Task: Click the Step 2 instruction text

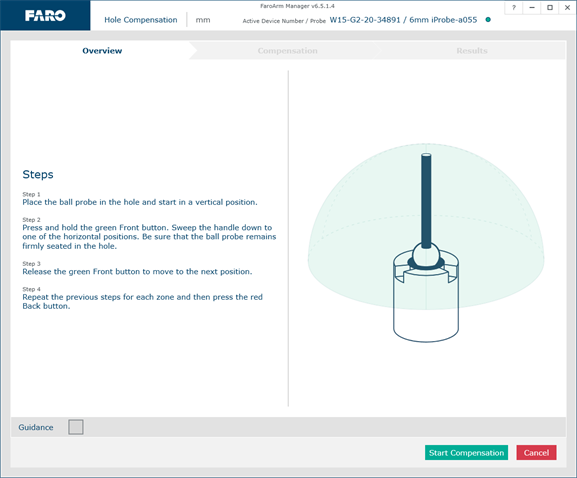Action: [149, 237]
